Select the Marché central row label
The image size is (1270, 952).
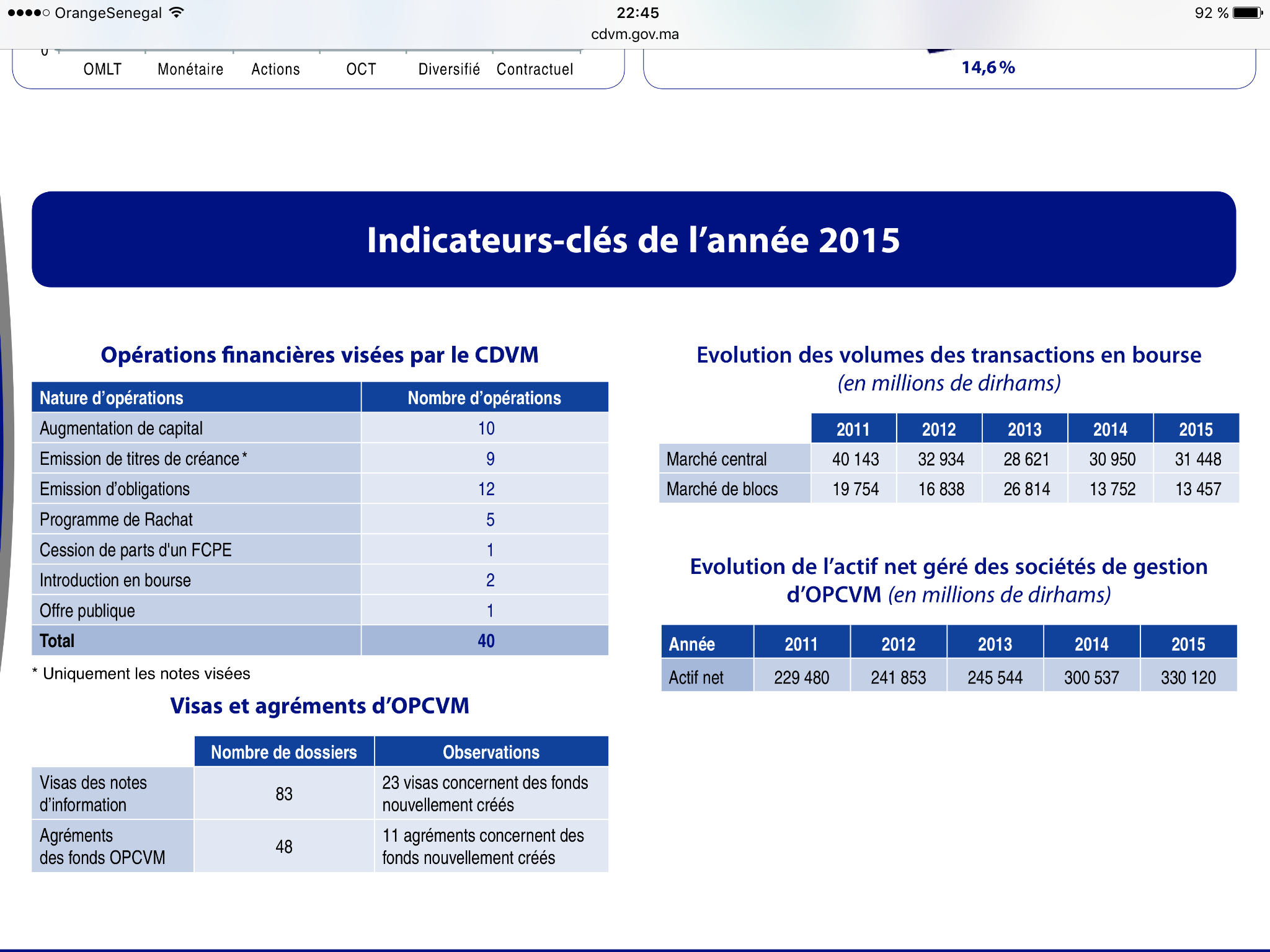point(717,459)
